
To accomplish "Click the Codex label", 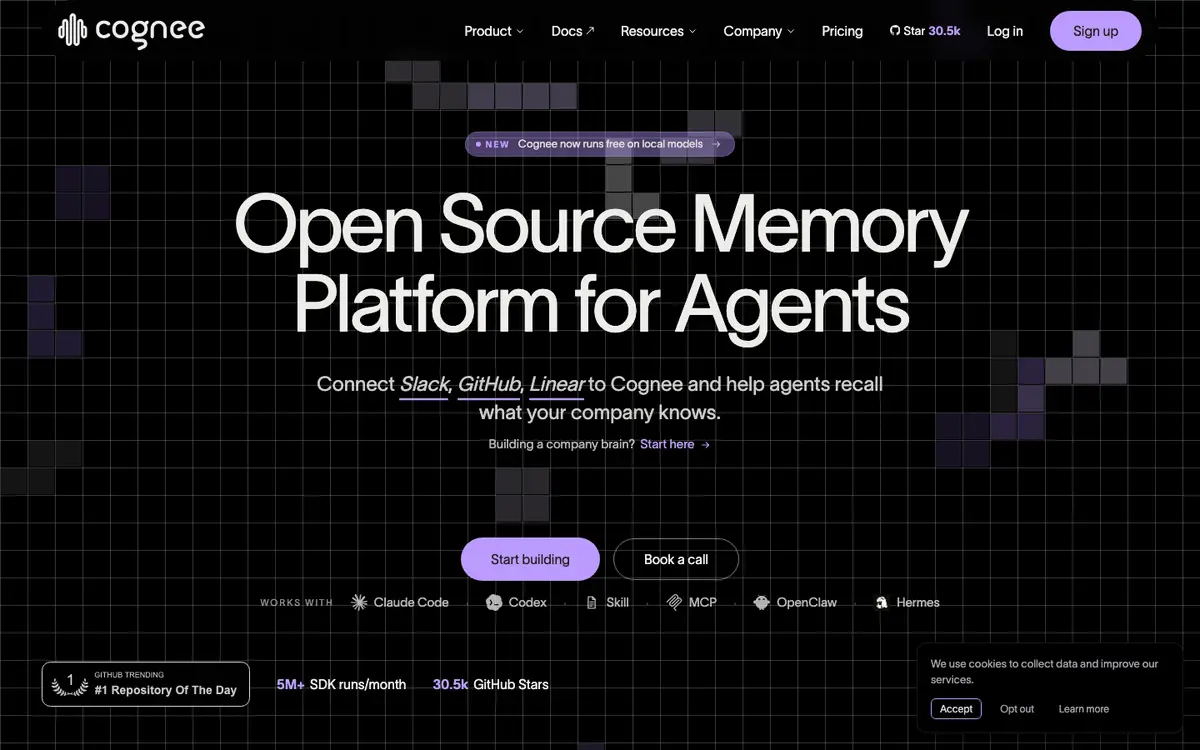I will coord(528,602).
